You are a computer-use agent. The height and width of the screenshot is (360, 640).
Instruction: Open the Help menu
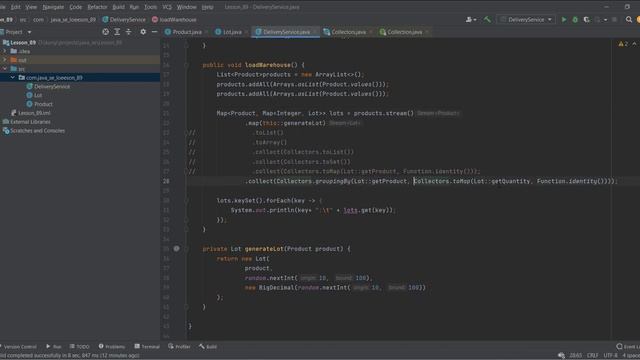click(x=207, y=7)
